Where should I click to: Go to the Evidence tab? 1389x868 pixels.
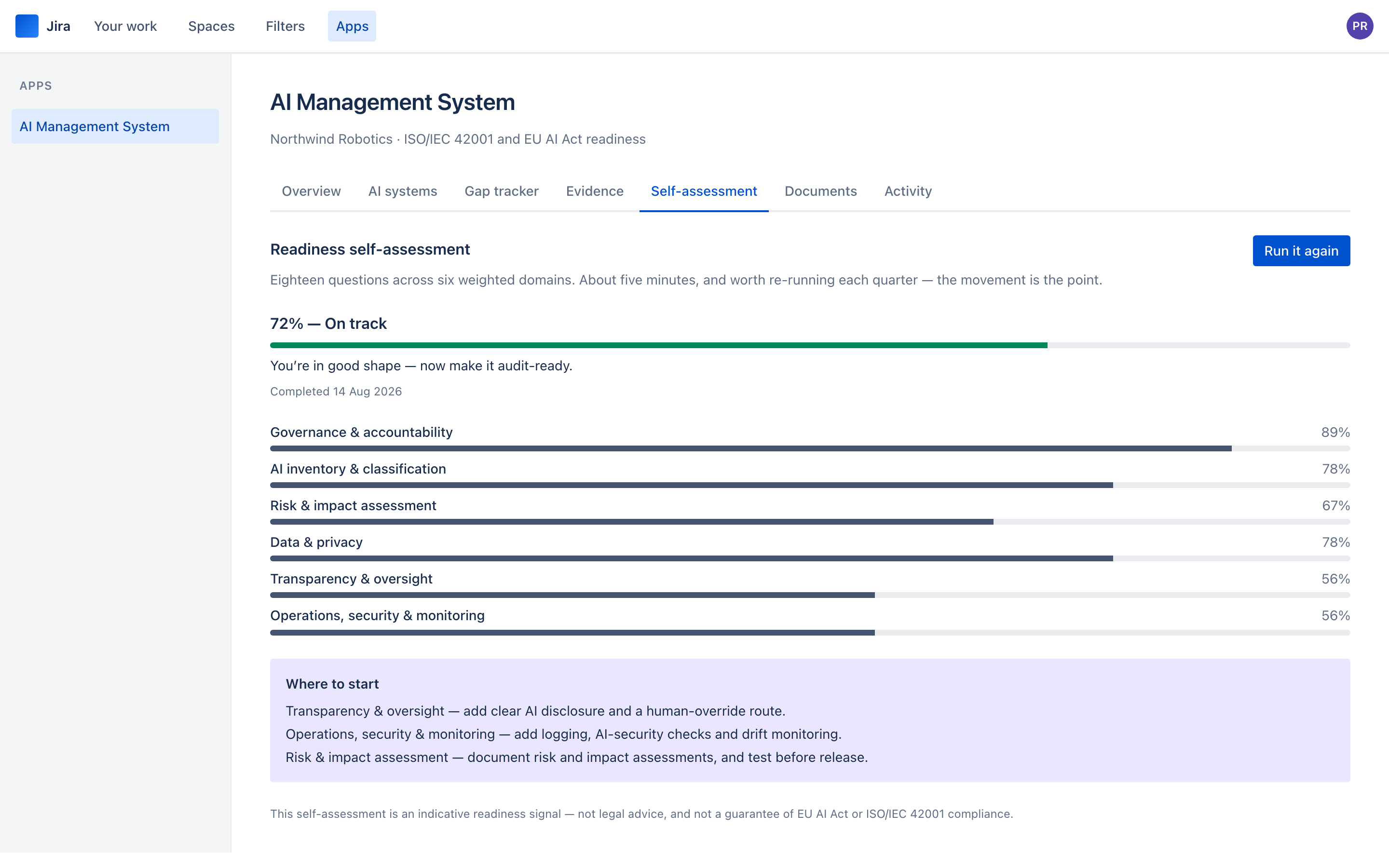tap(595, 191)
